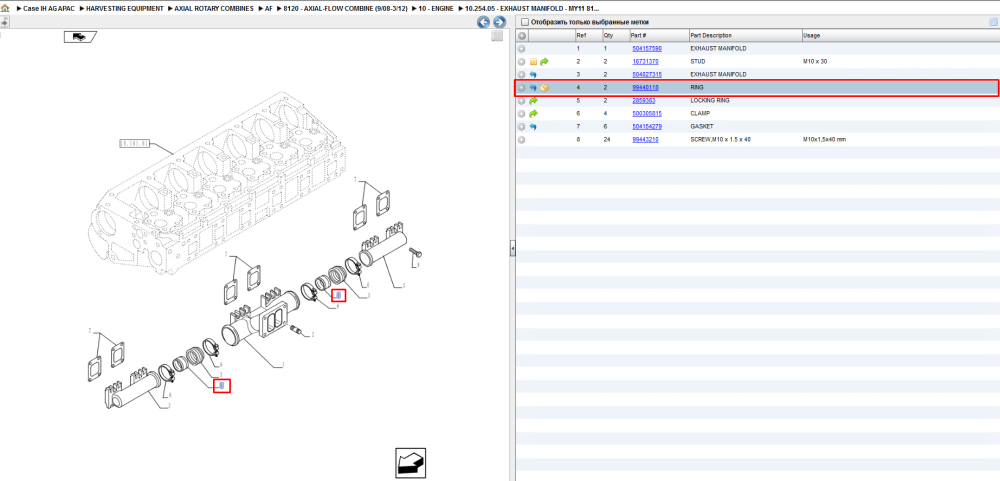Click the gray square button at diagram corner
This screenshot has height=481, width=1000.
pyautogui.click(x=497, y=36)
